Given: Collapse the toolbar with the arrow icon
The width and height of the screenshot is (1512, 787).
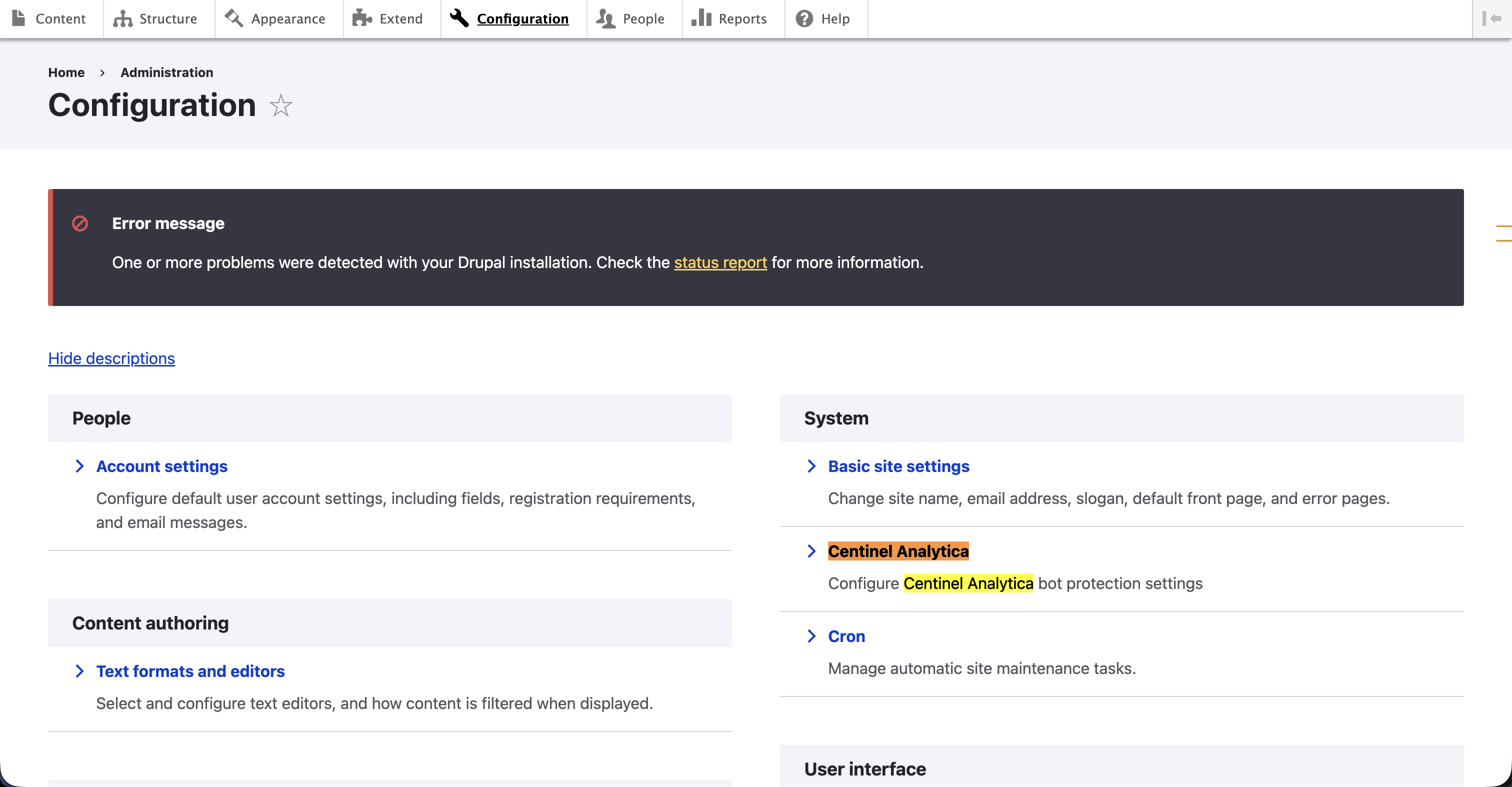Looking at the screenshot, I should (1491, 18).
